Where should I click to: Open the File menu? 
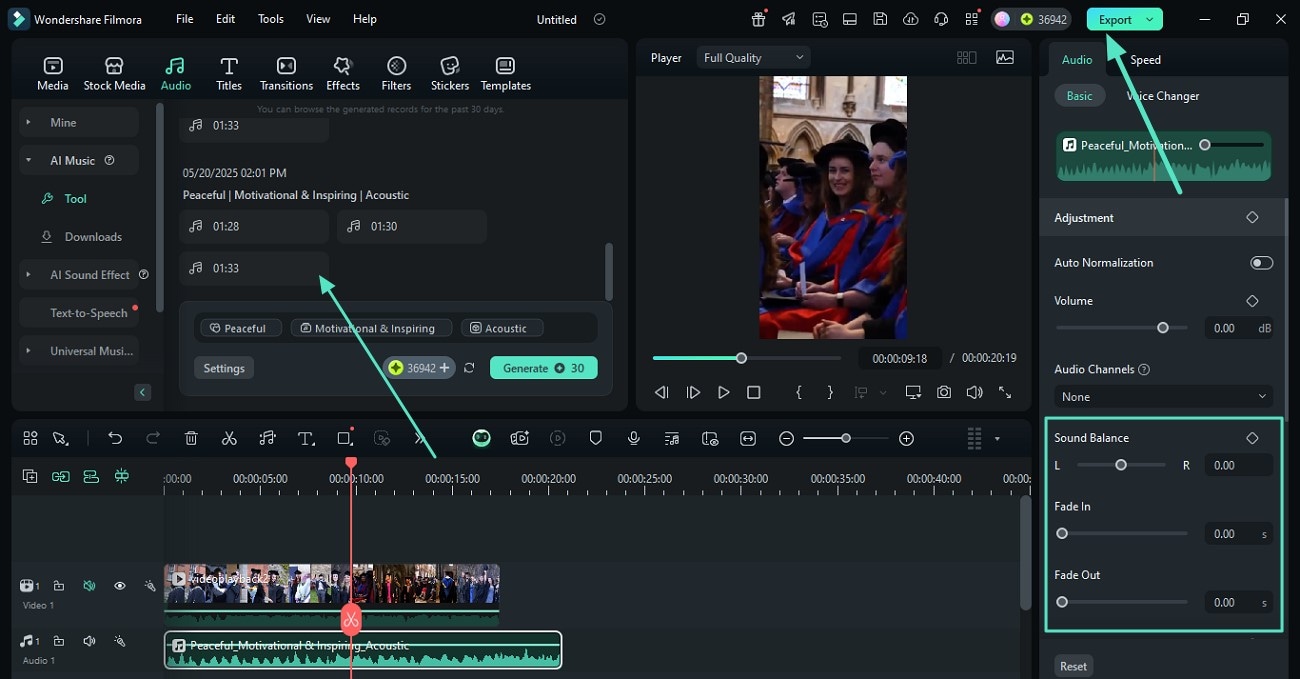184,19
